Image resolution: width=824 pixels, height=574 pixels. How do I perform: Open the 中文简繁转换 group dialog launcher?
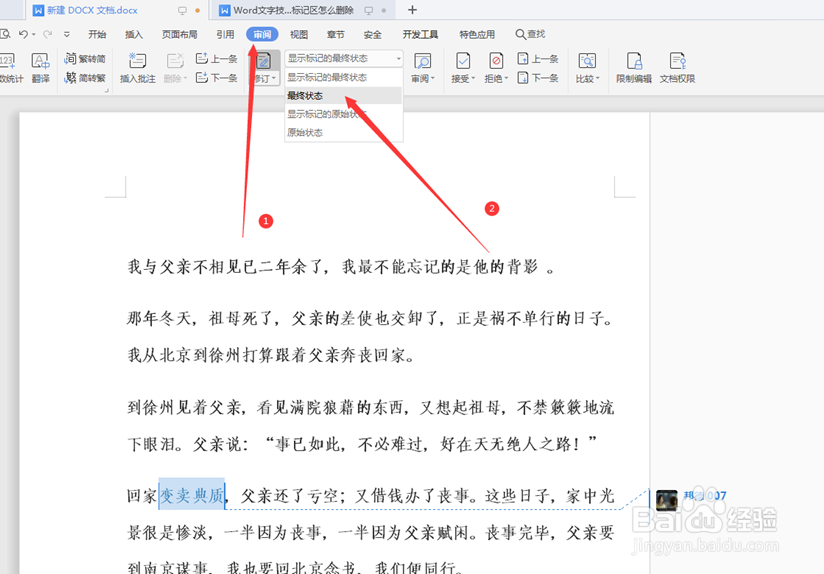pos(107,91)
